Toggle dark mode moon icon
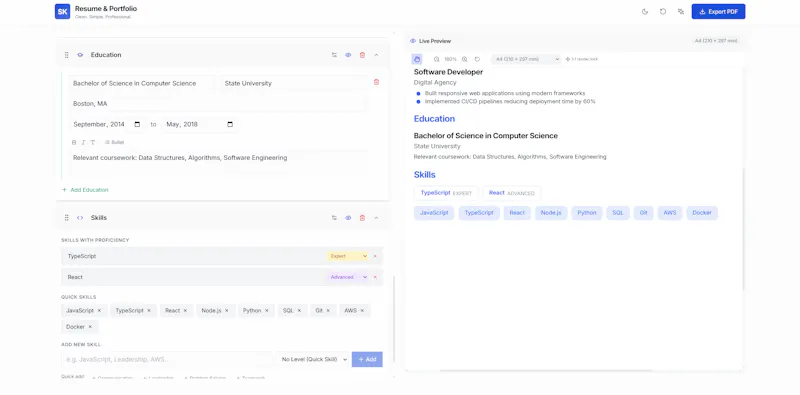The image size is (800, 395). tap(645, 12)
